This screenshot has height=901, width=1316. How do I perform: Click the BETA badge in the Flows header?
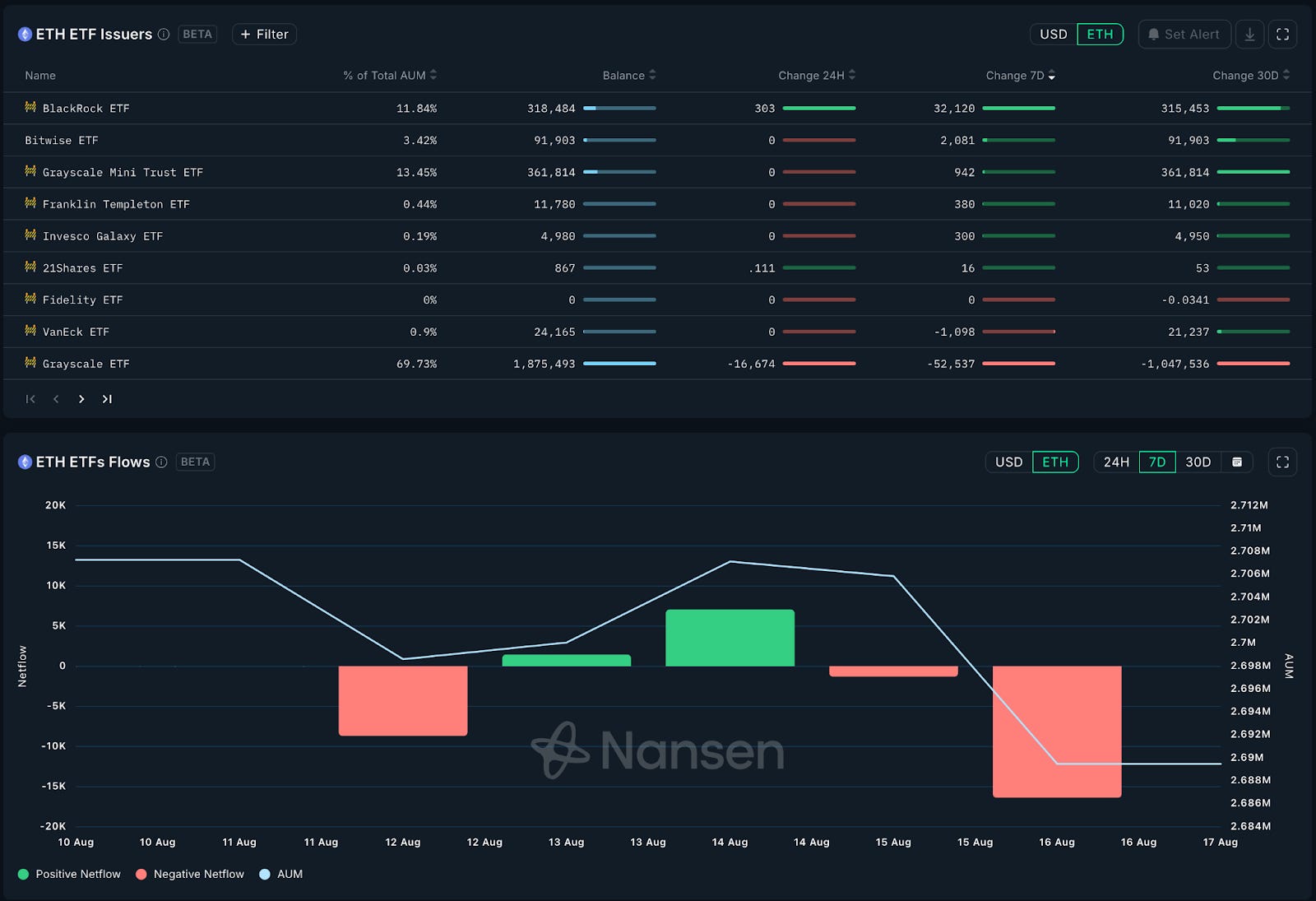coord(195,462)
